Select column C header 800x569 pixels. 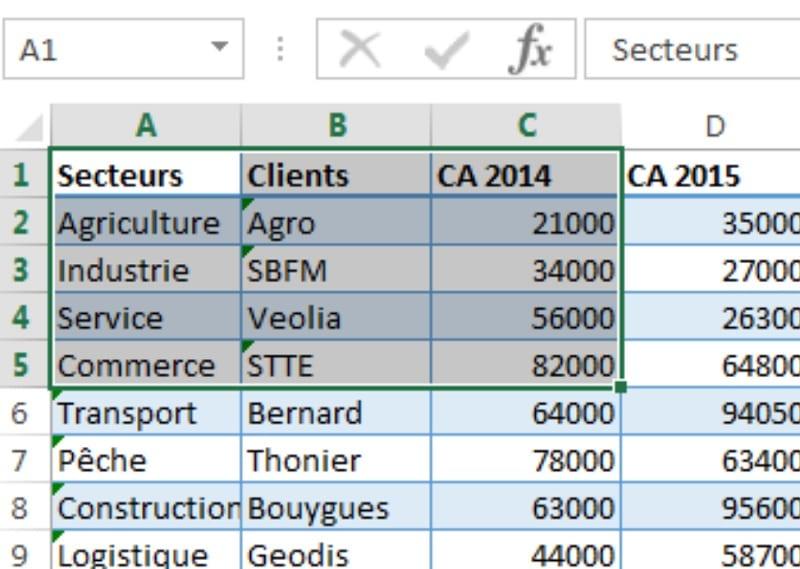[527, 125]
